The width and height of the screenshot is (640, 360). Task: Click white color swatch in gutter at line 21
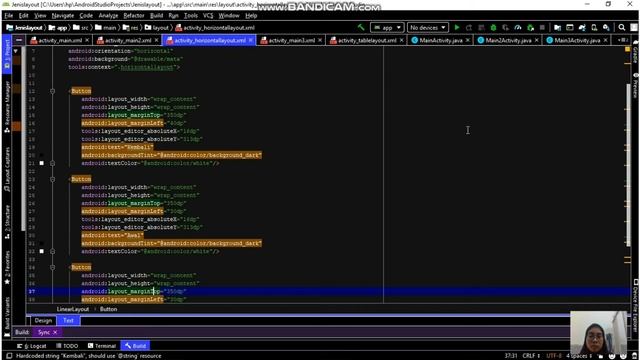42,163
